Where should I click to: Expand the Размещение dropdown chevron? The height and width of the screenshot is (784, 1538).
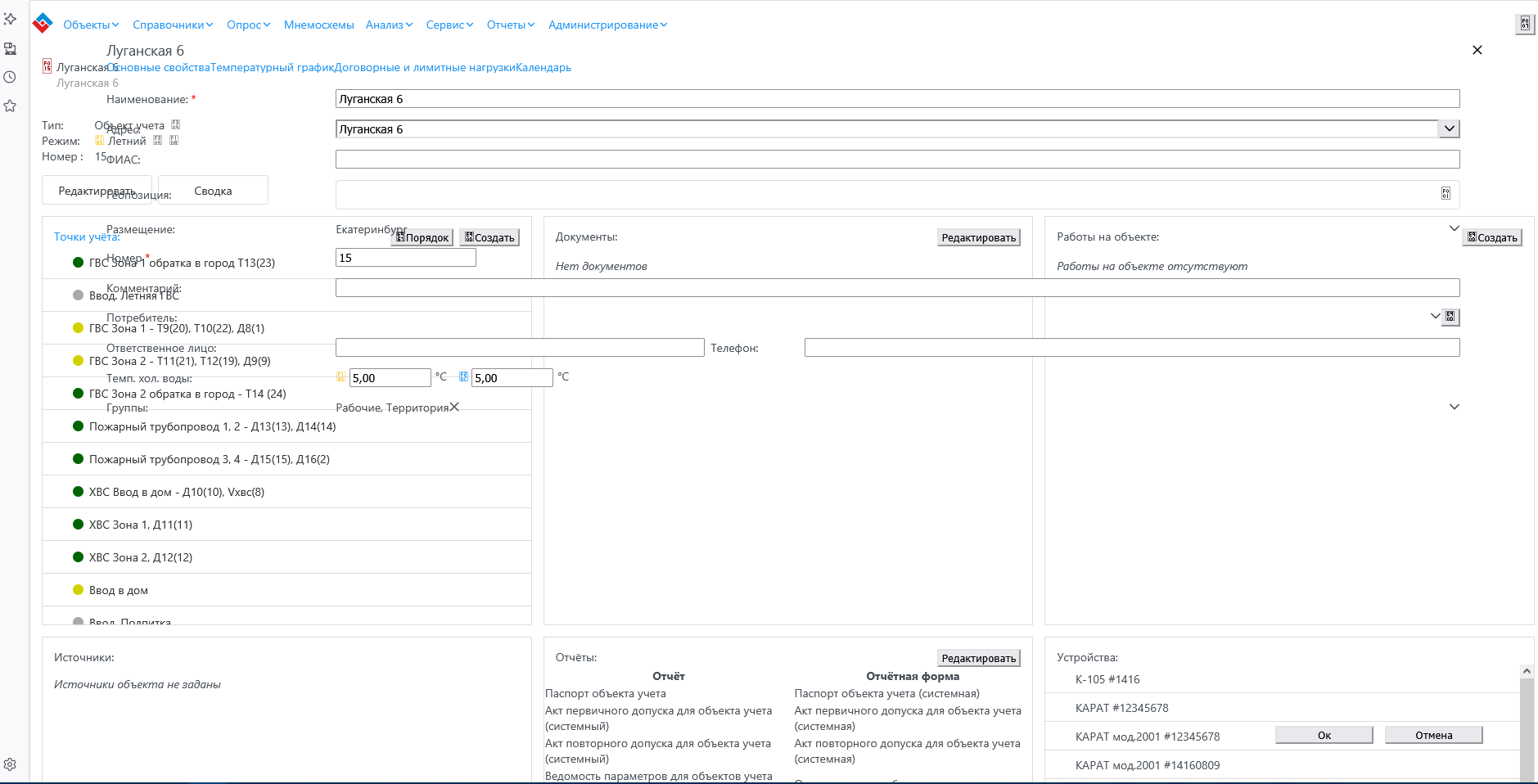click(1455, 228)
